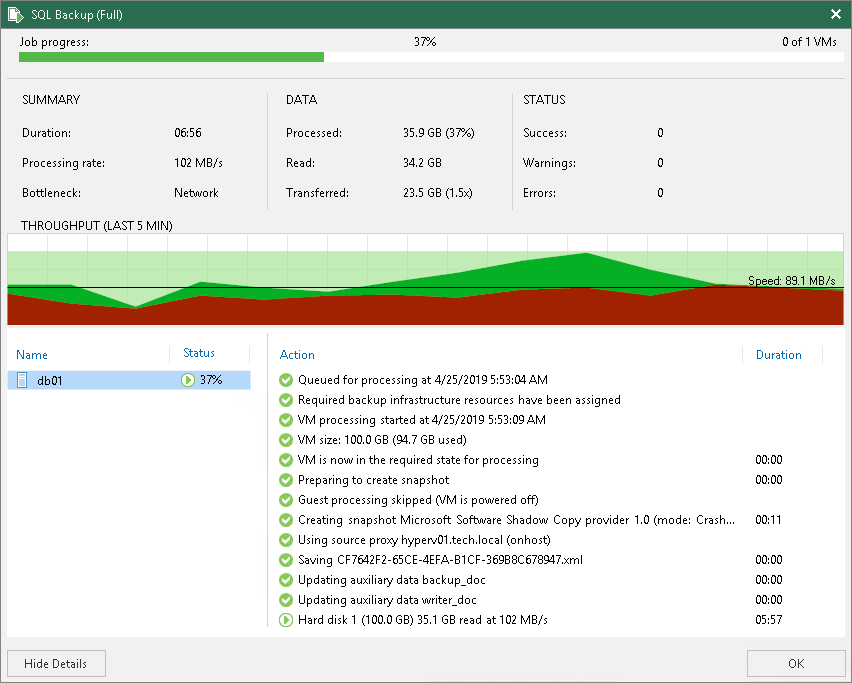Screen dimensions: 852x683
Task: Sort by the Status column header
Action: click(199, 353)
